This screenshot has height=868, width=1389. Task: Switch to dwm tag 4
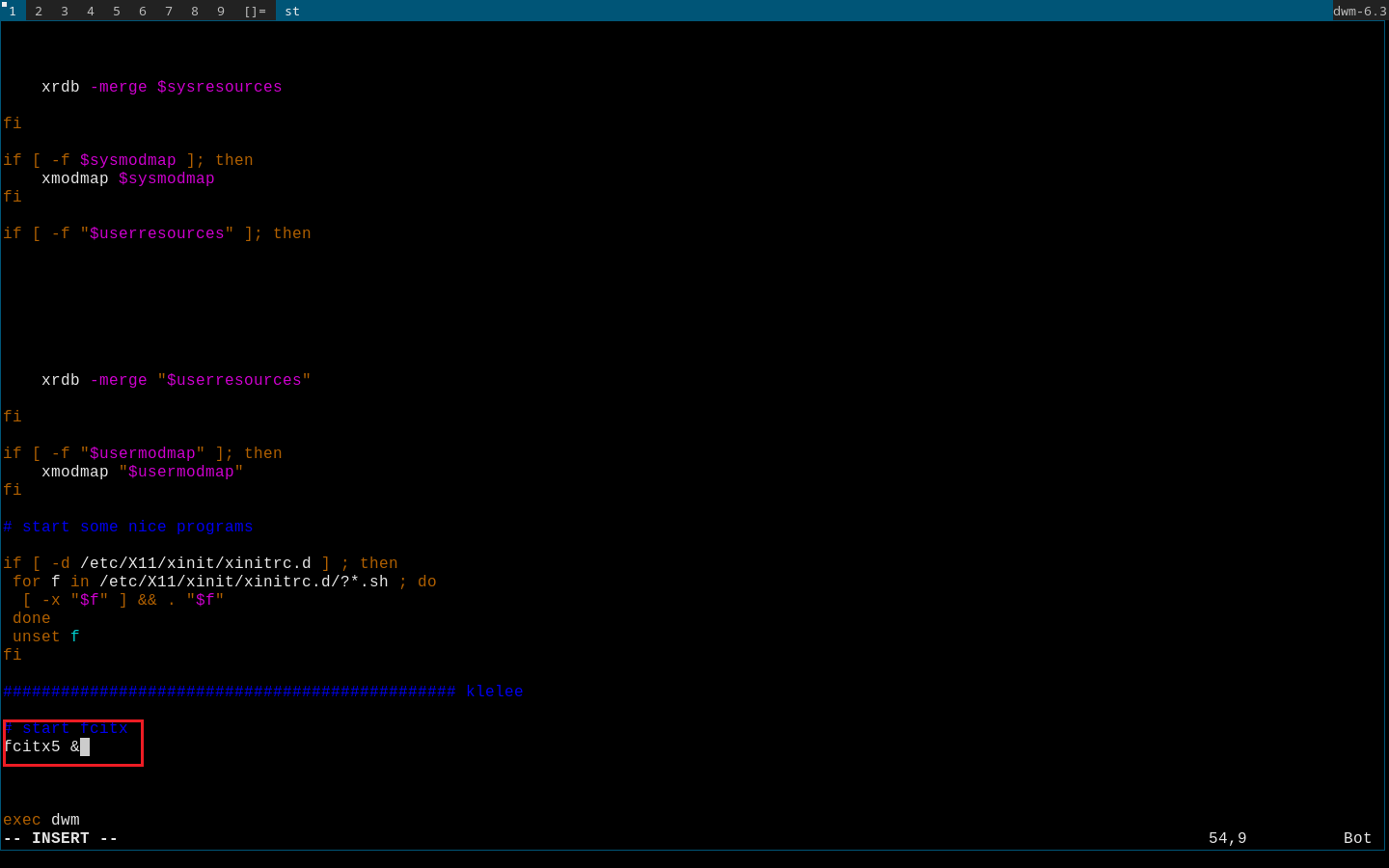pyautogui.click(x=91, y=11)
